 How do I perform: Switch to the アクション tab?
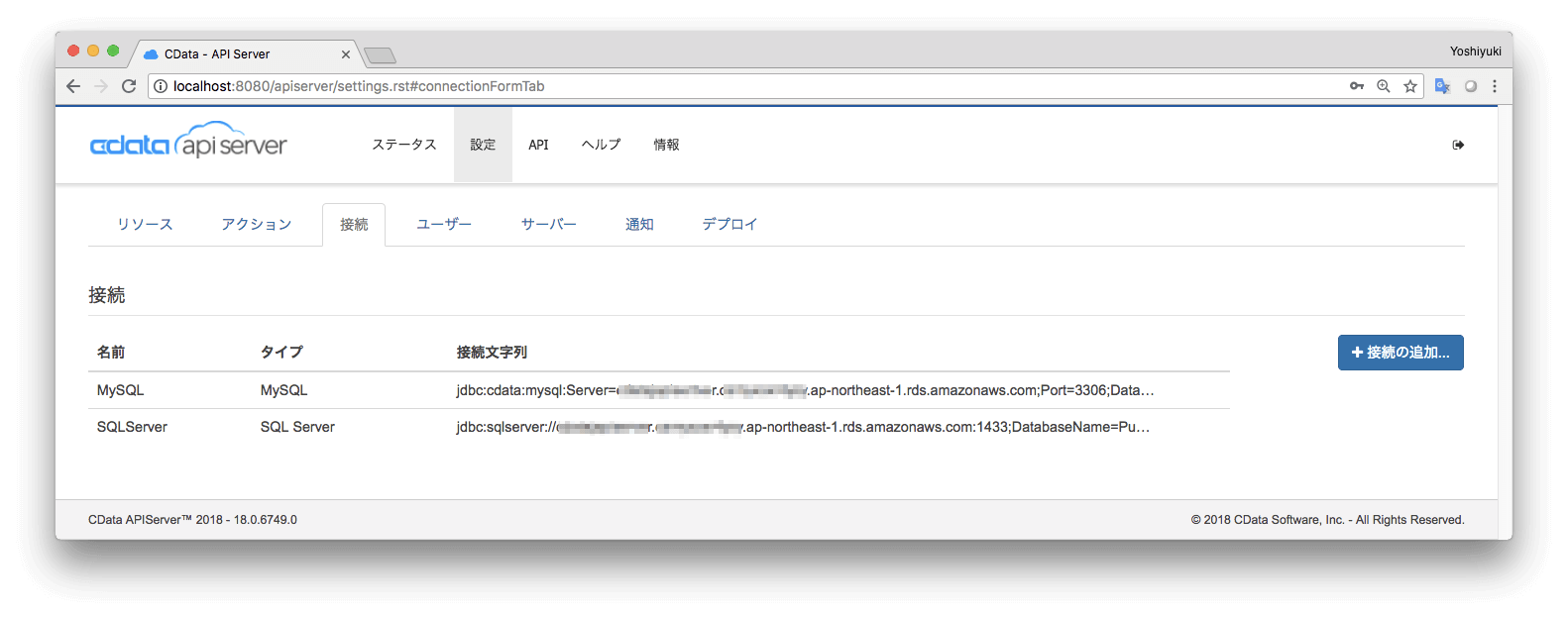click(x=257, y=225)
